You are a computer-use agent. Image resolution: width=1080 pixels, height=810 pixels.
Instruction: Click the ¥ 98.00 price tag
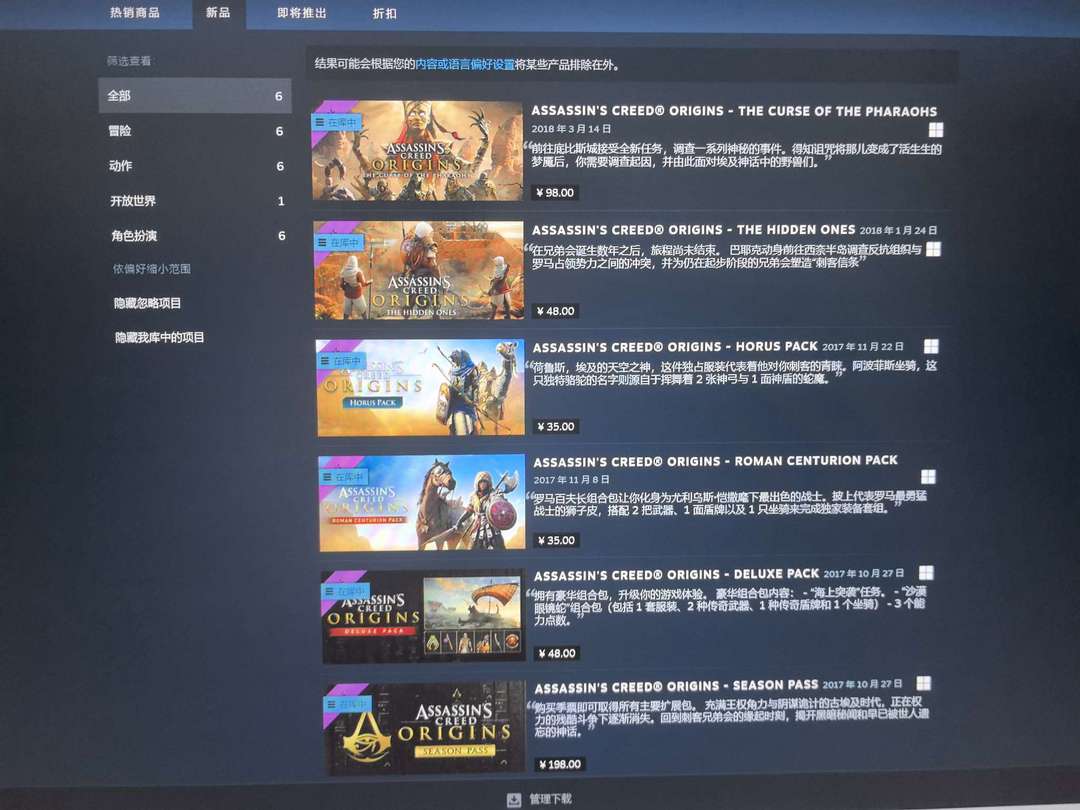tap(555, 193)
